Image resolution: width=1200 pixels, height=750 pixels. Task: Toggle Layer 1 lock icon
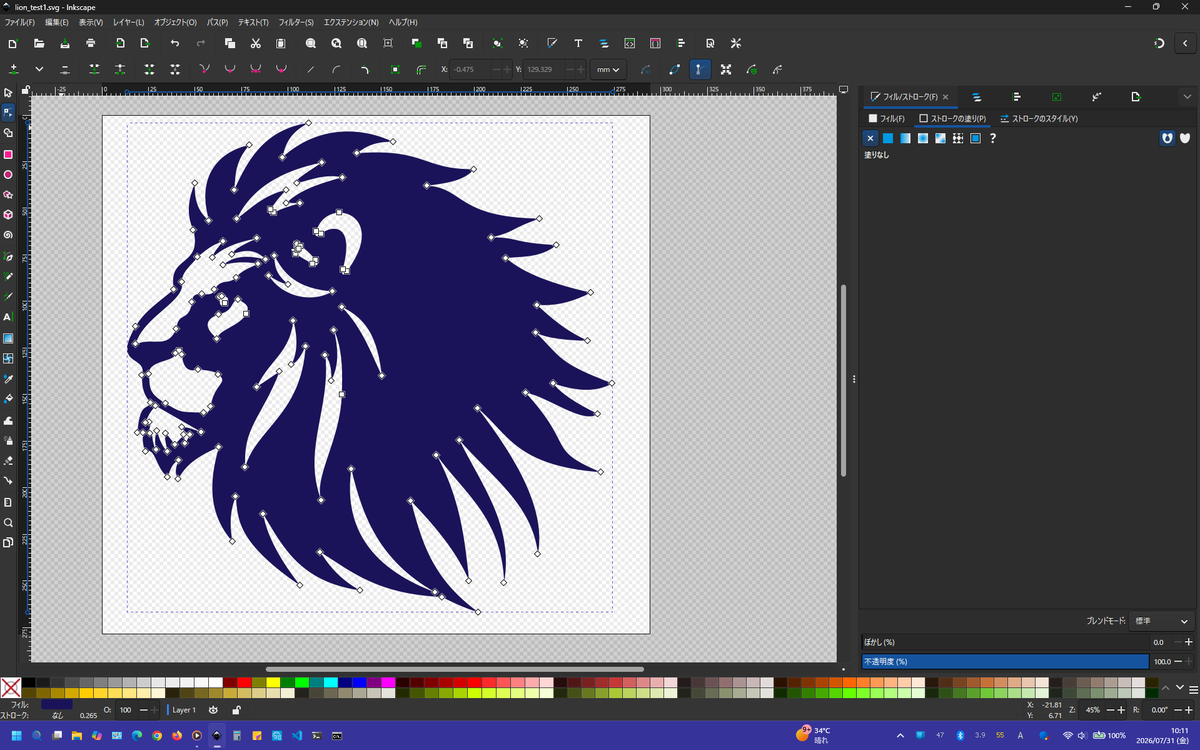[x=235, y=710]
